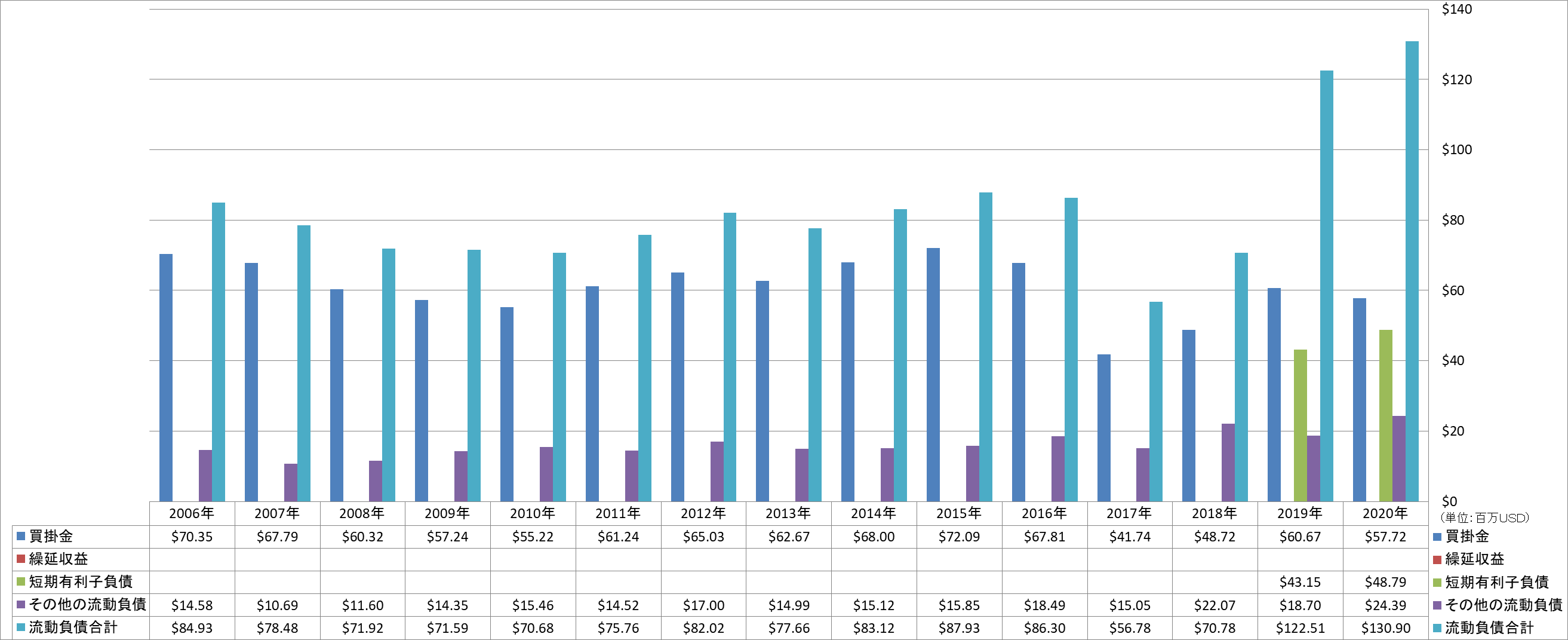Click the 流動負債合計 teal swatch on left
Viewport: 1568px width, 640px height.
point(21,627)
